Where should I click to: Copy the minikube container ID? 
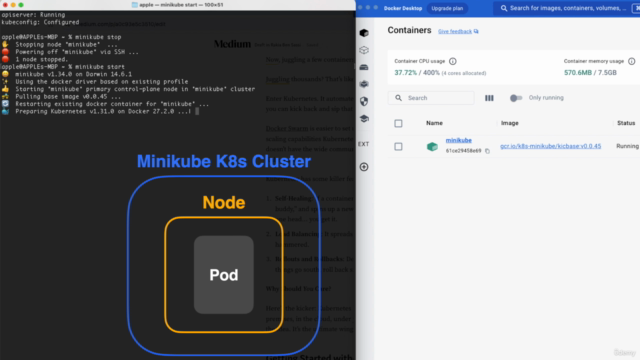tap(487, 151)
